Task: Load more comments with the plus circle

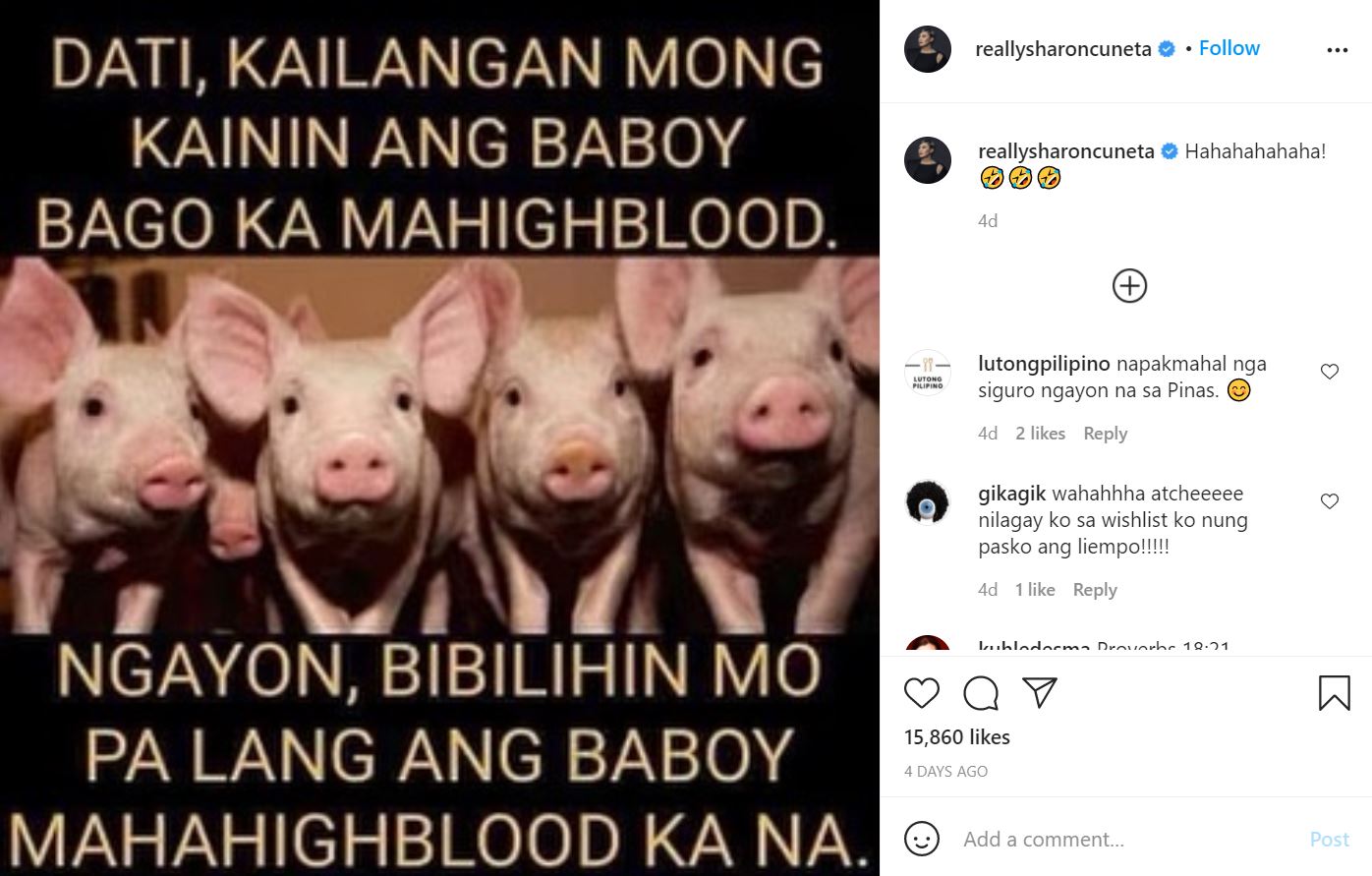Action: tap(1129, 286)
